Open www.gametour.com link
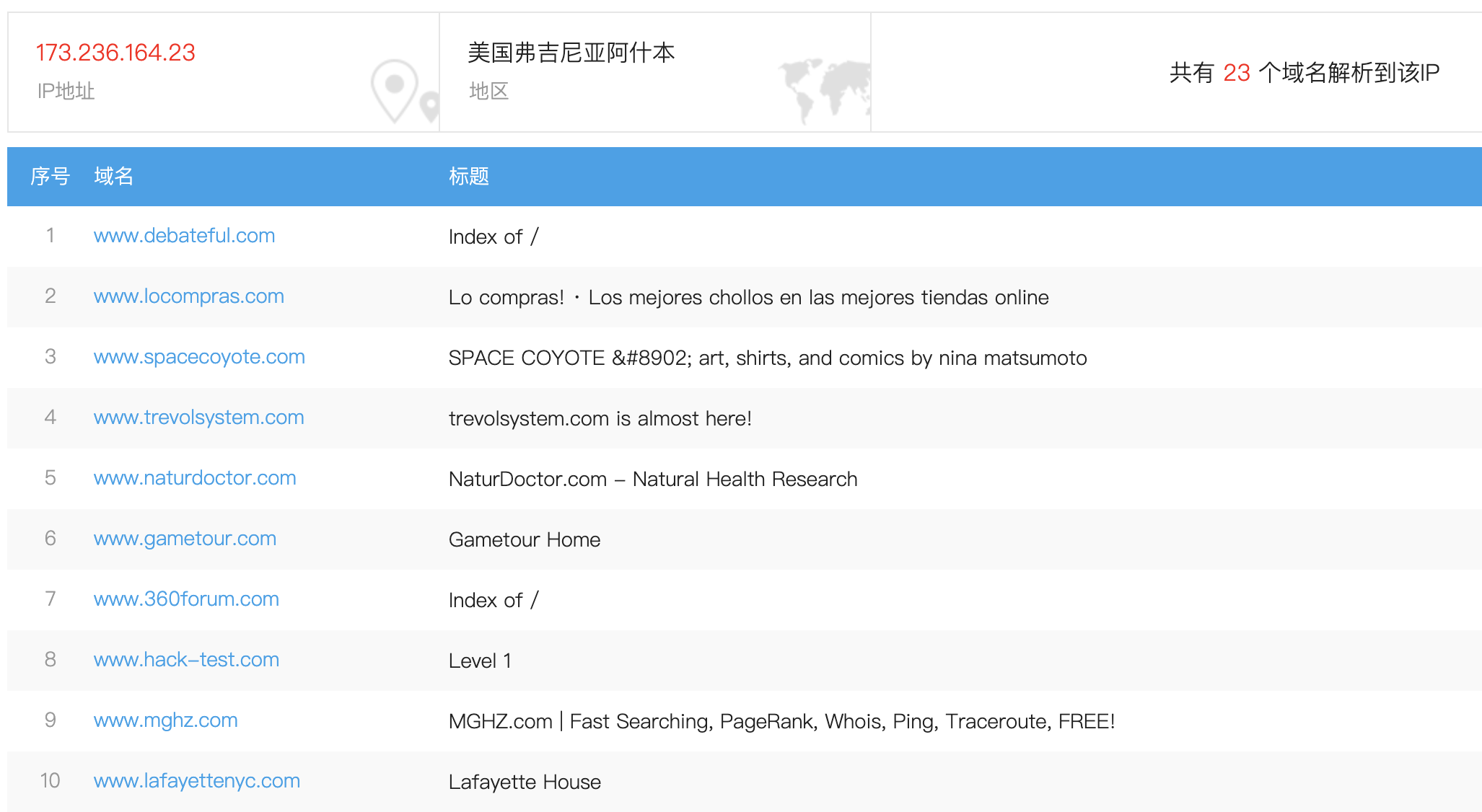Viewport: 1482px width, 812px height. (185, 539)
